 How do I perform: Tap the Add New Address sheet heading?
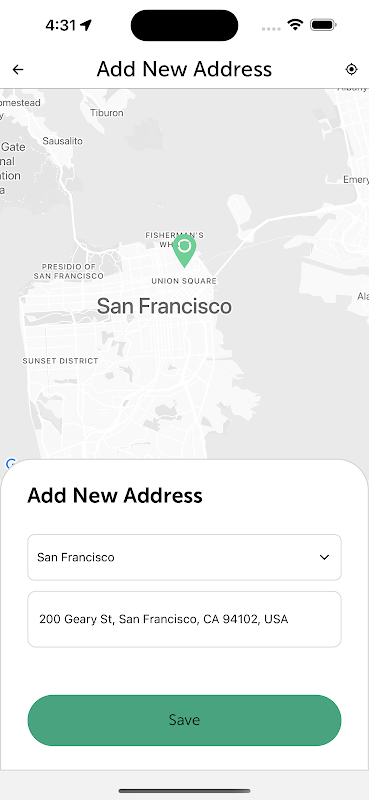coord(115,495)
